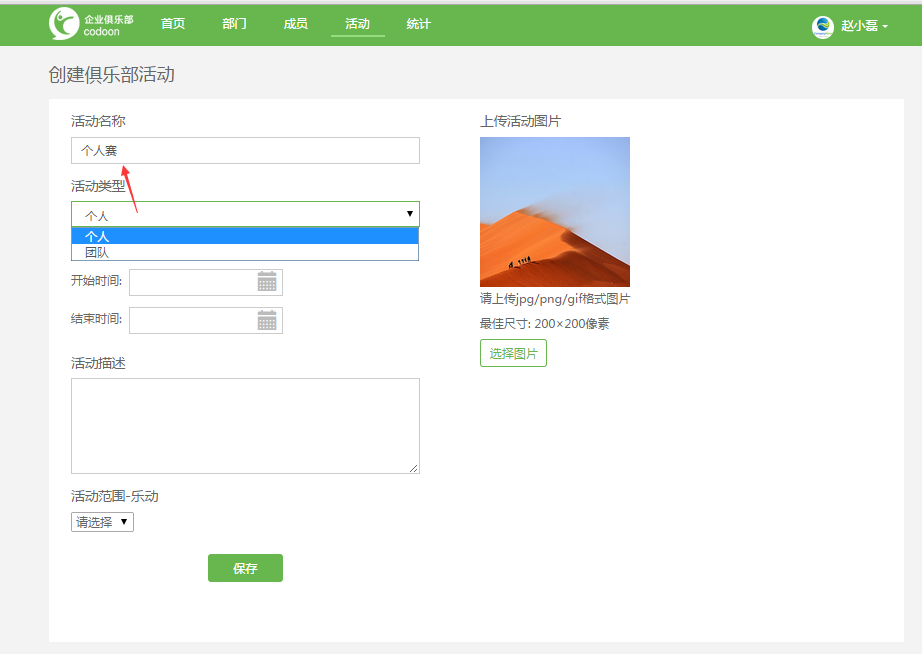The image size is (922, 654).
Task: Open calendar icon for 结束时间
Action: tap(267, 321)
